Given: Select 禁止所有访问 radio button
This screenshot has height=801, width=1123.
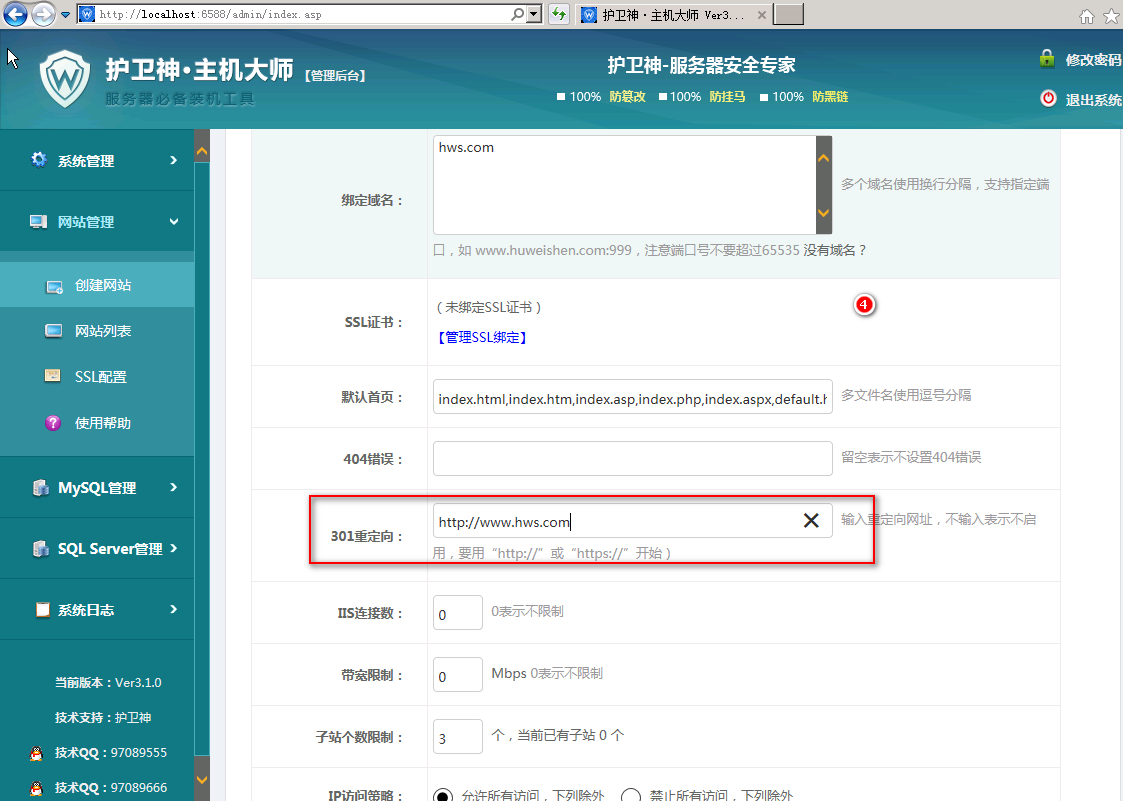Looking at the screenshot, I should tap(631, 796).
